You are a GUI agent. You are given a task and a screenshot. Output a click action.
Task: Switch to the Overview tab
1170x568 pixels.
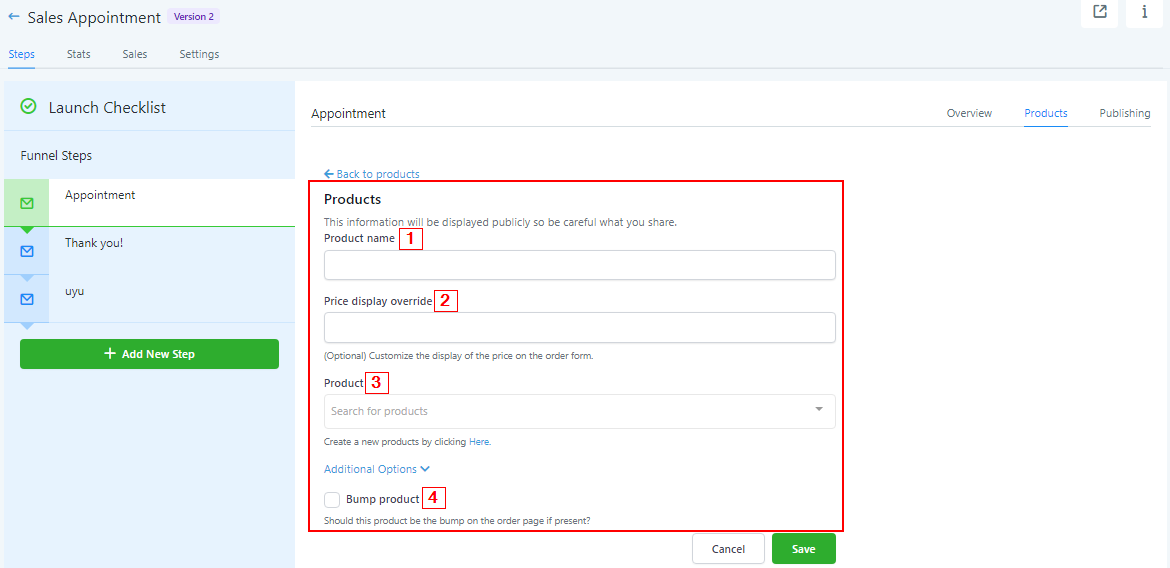click(x=969, y=113)
